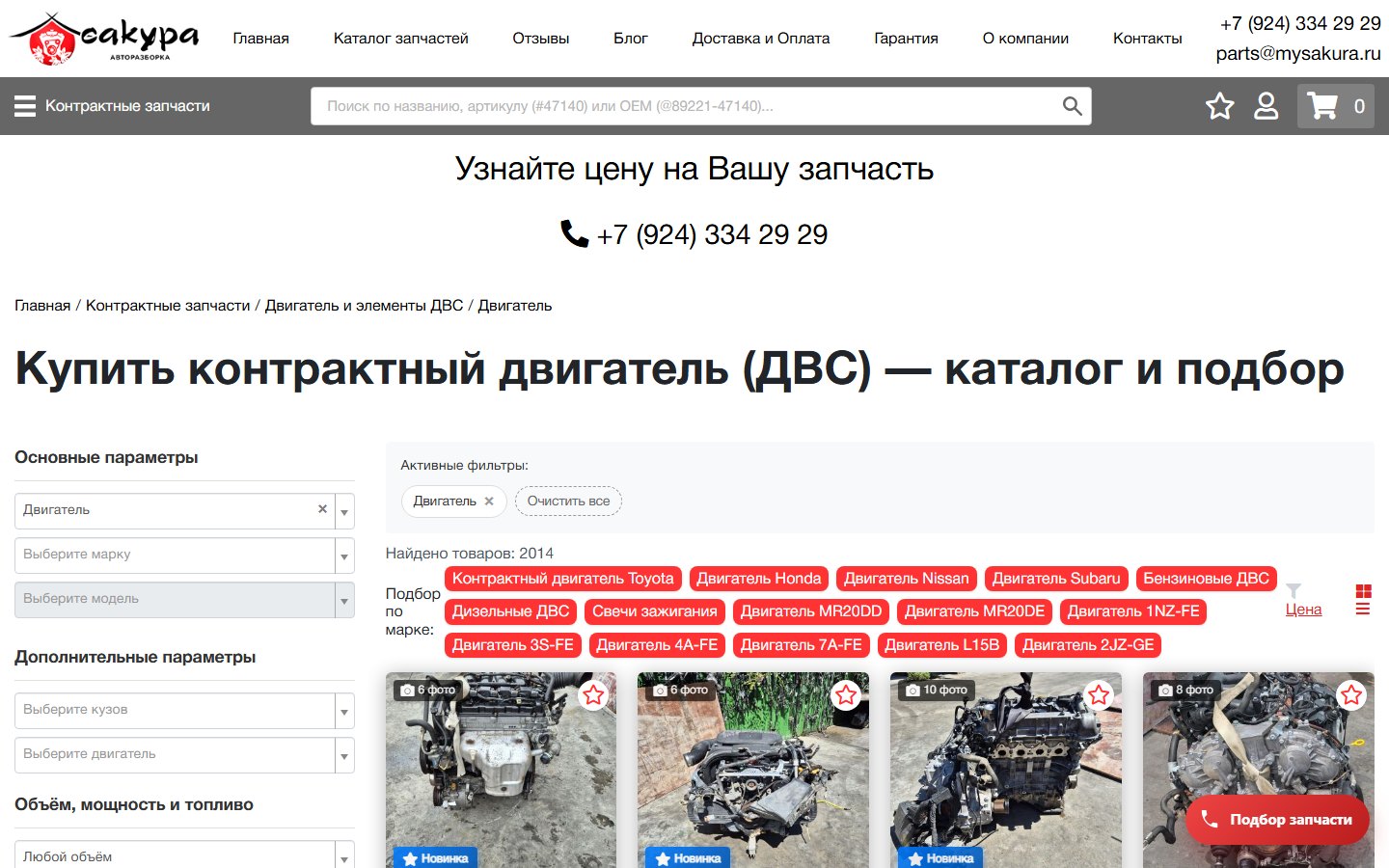Expand the Двигатель part dropdown arrow
This screenshot has width=1389, height=868.
(344, 511)
